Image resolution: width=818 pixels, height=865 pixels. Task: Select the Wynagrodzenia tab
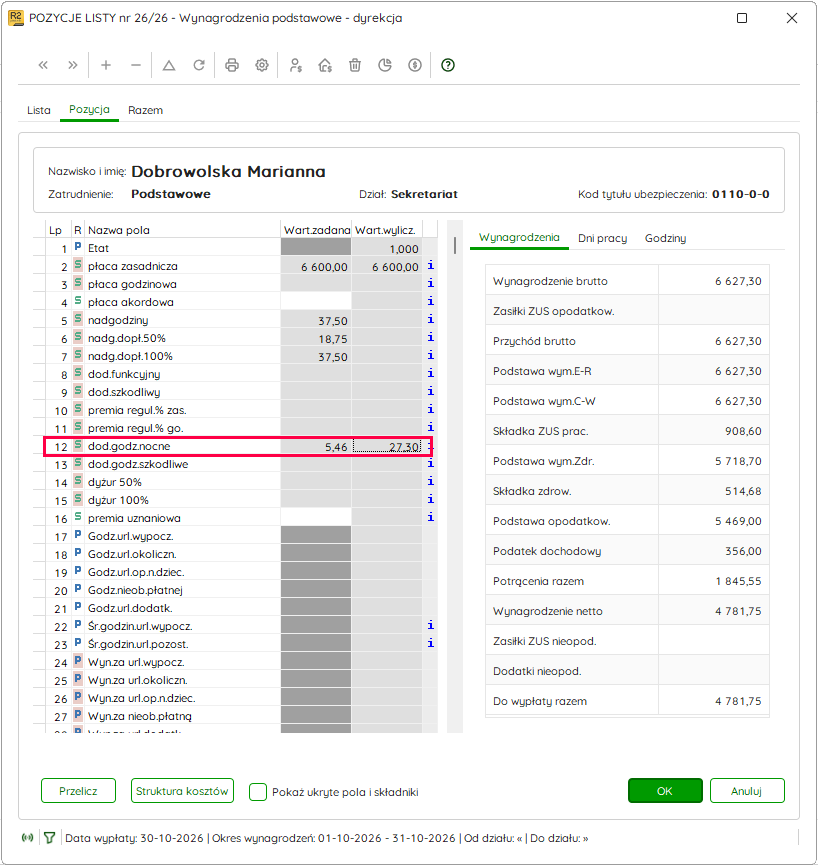point(519,237)
